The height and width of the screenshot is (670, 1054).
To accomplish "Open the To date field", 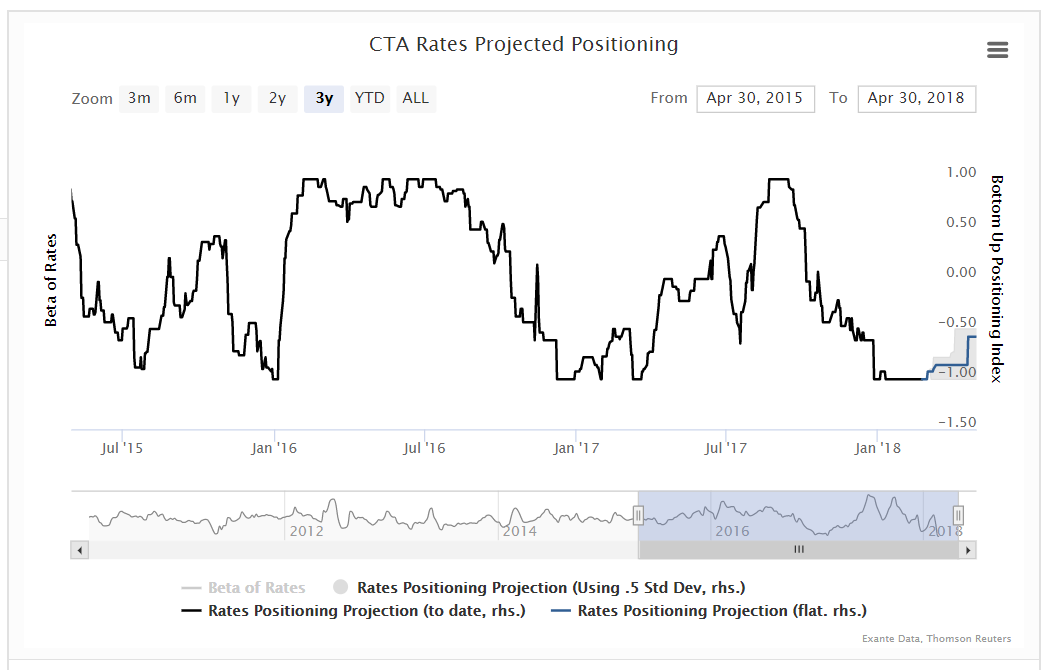I will (x=916, y=98).
